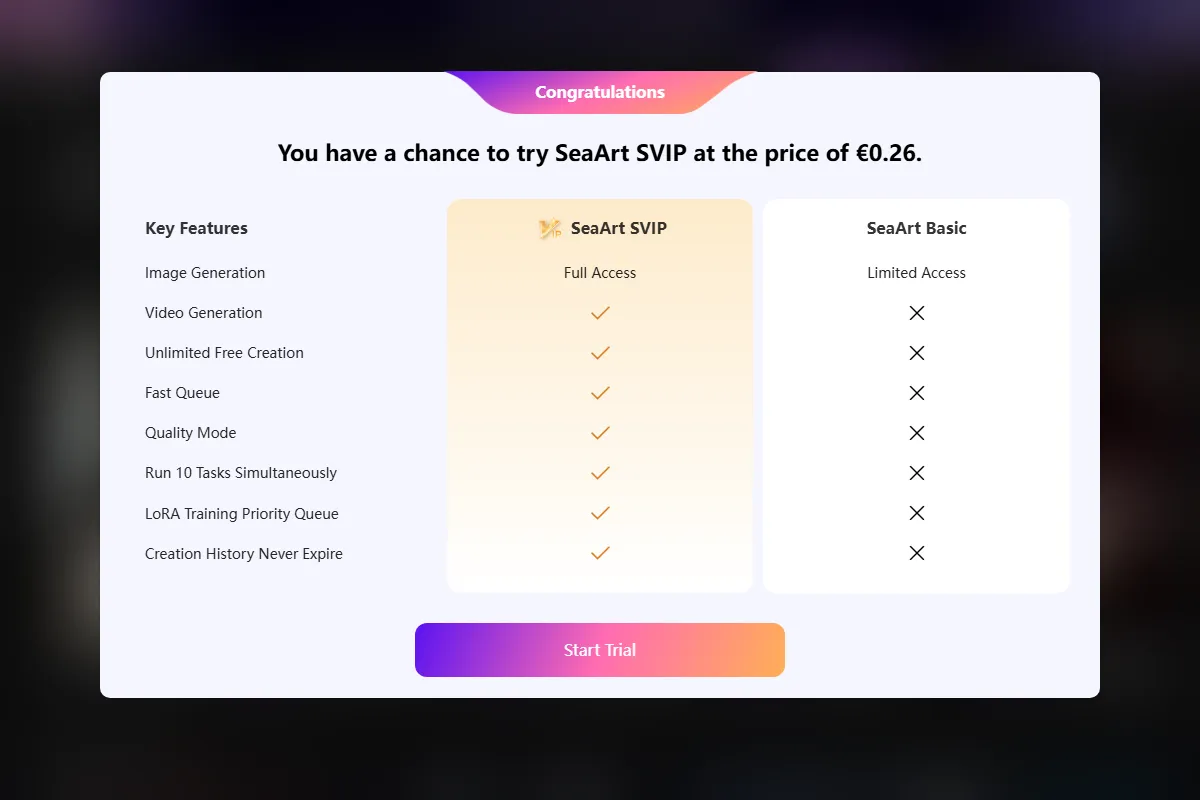Click the Run 10 Tasks Simultaneously label
The image size is (1200, 800).
241,473
